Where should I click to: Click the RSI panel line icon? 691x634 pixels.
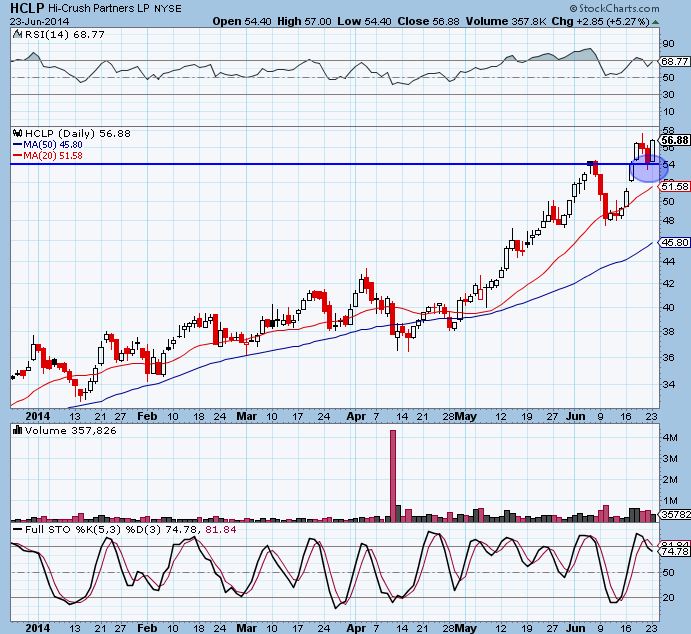17,34
